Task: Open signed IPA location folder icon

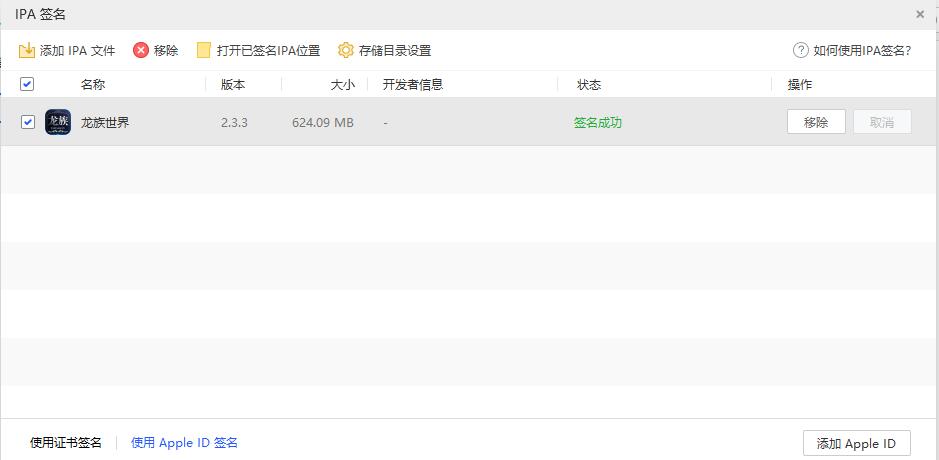Action: pos(204,50)
